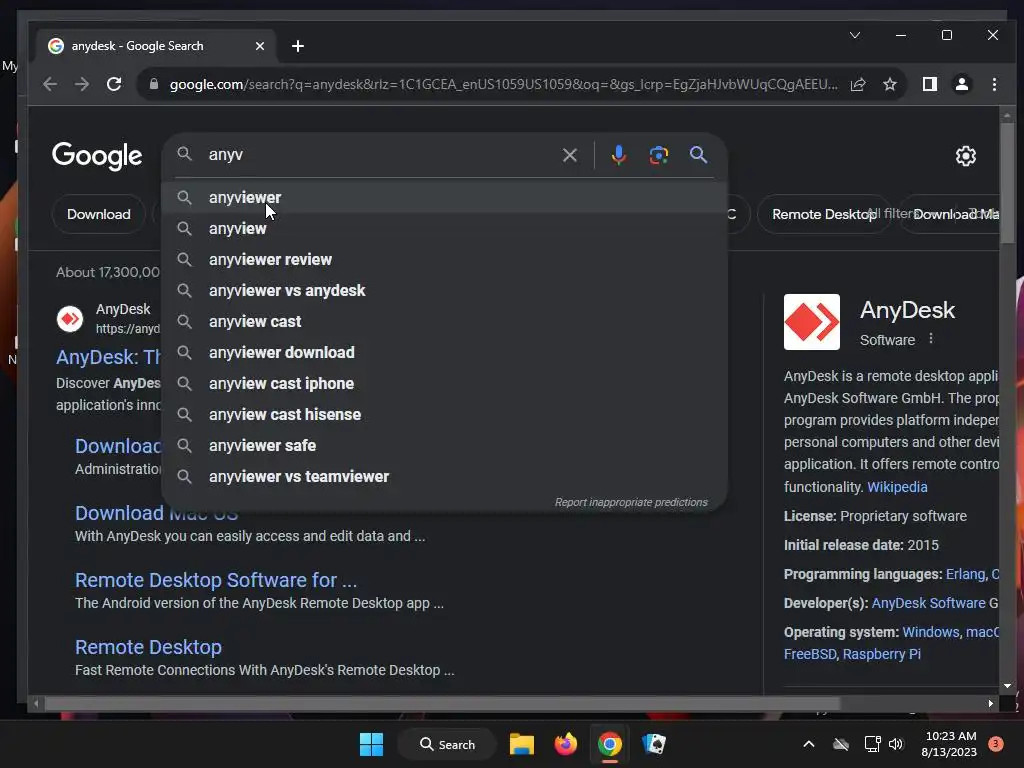1024x768 pixels.
Task: Click the taskbar Search box
Action: point(447,744)
